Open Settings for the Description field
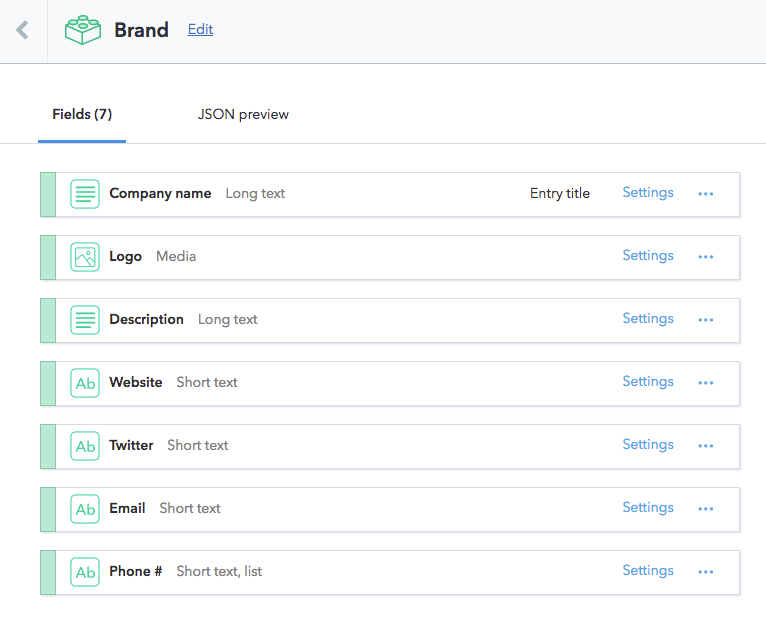The image size is (766, 620). [x=648, y=319]
